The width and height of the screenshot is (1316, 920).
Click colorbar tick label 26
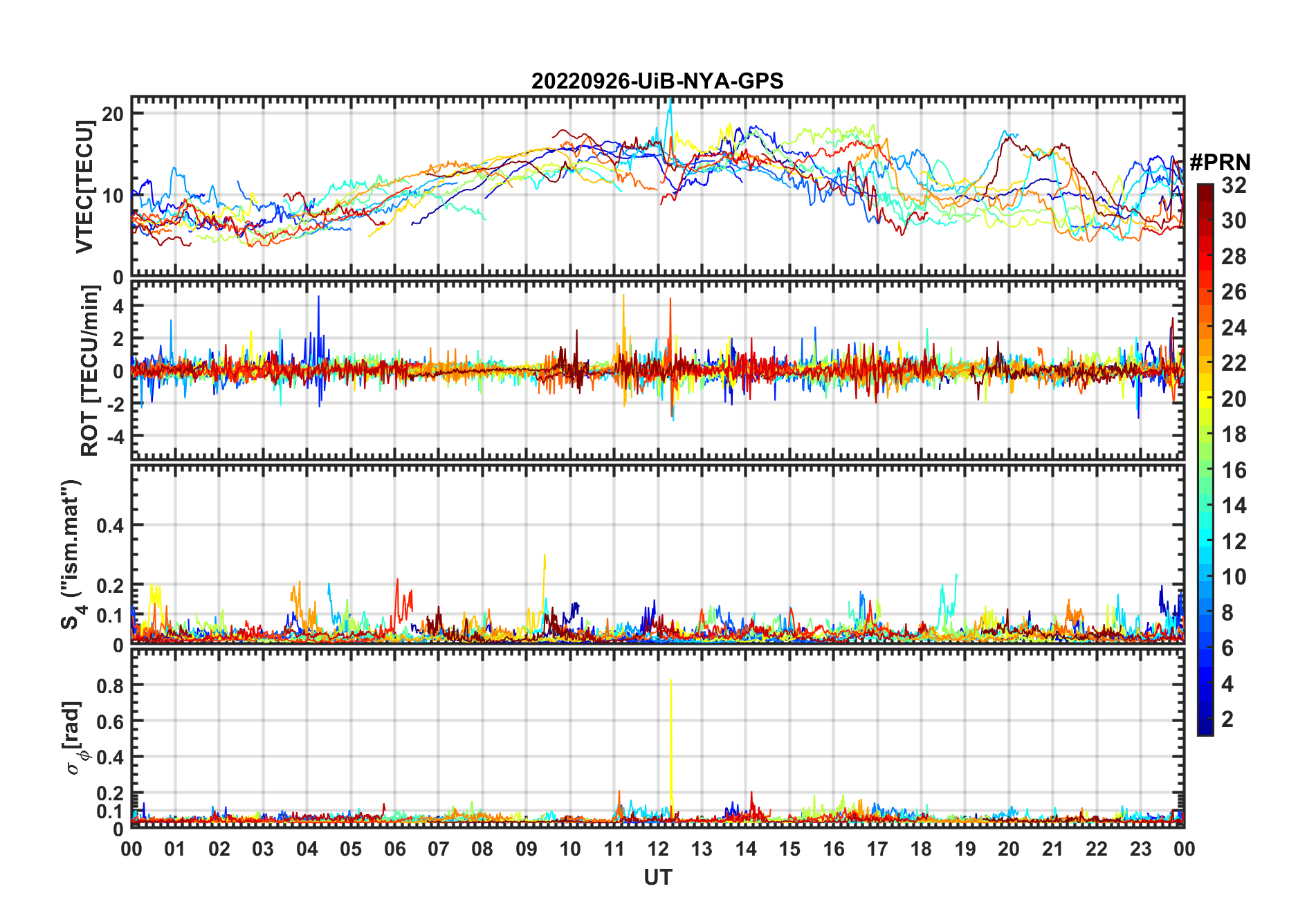click(1234, 292)
